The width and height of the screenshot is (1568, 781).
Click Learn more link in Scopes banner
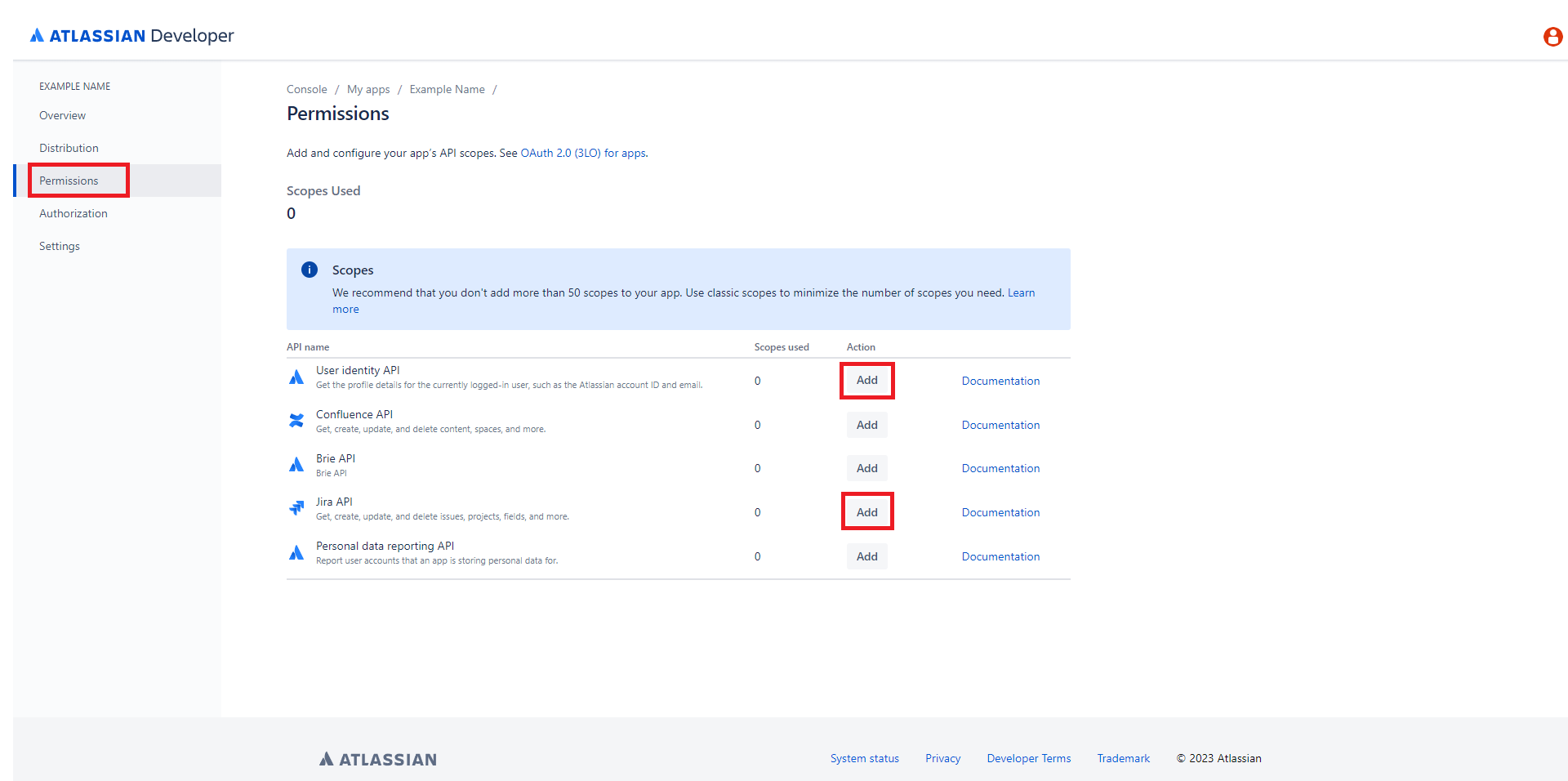(1021, 292)
